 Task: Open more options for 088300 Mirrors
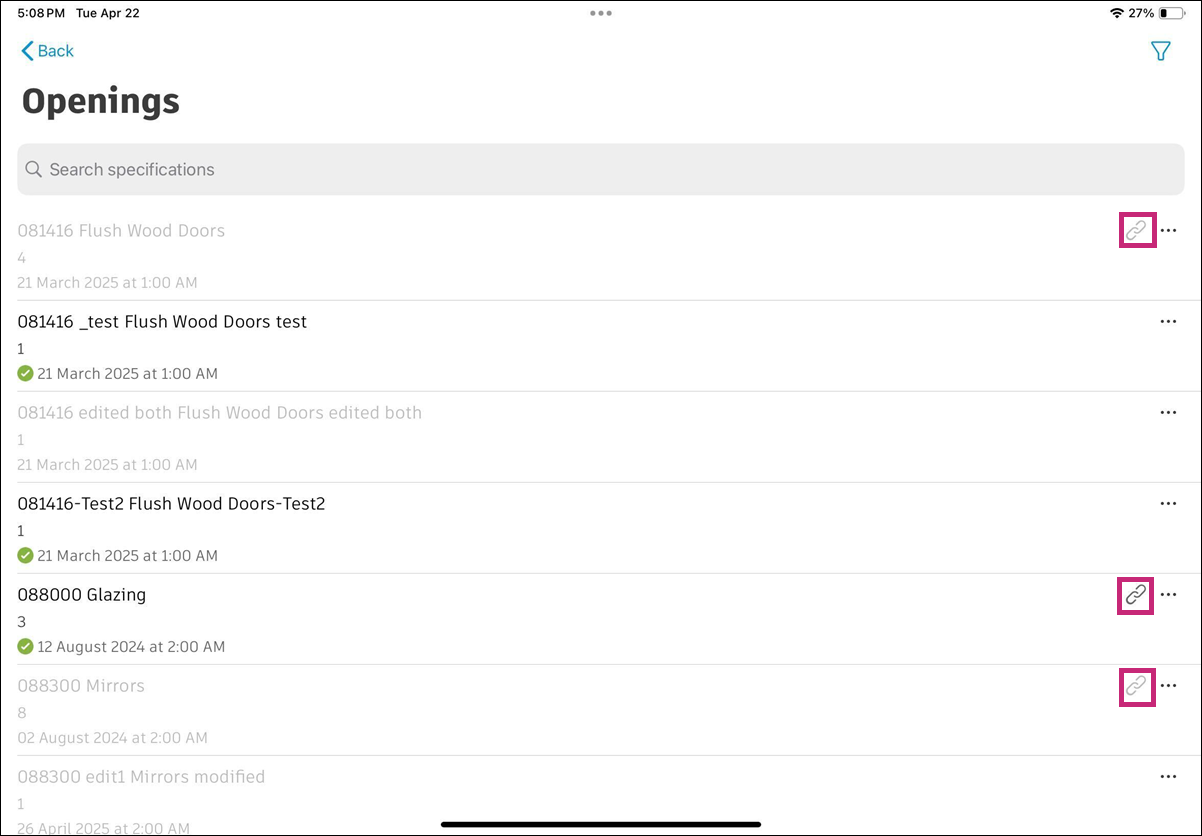point(1168,686)
